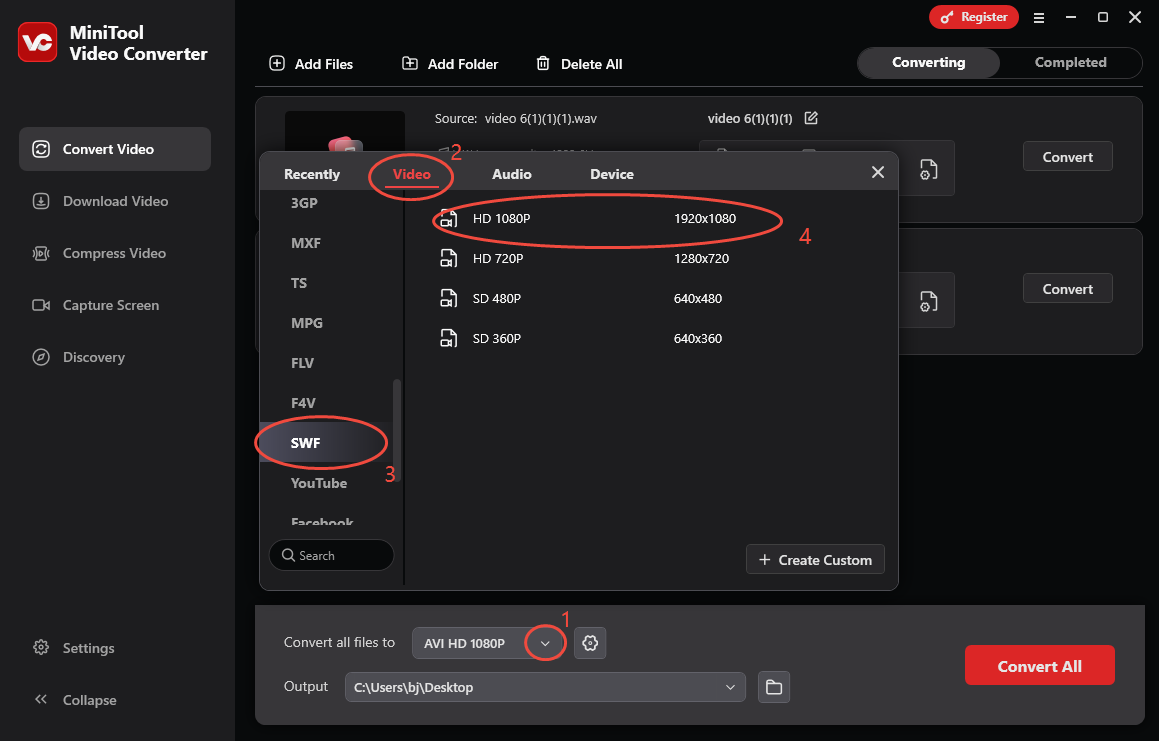1159x741 pixels.
Task: Click the Collapse double-arrow icon
Action: coord(41,700)
